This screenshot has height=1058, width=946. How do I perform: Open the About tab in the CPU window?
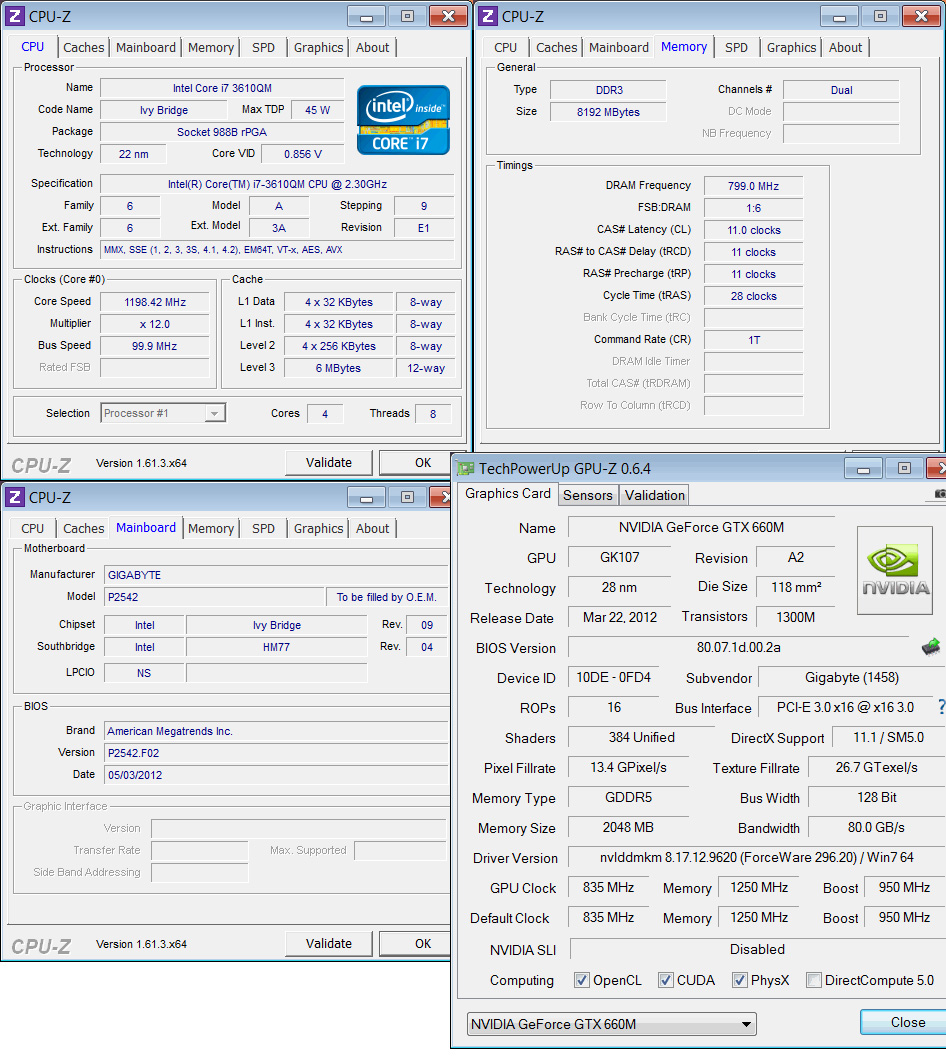point(372,47)
